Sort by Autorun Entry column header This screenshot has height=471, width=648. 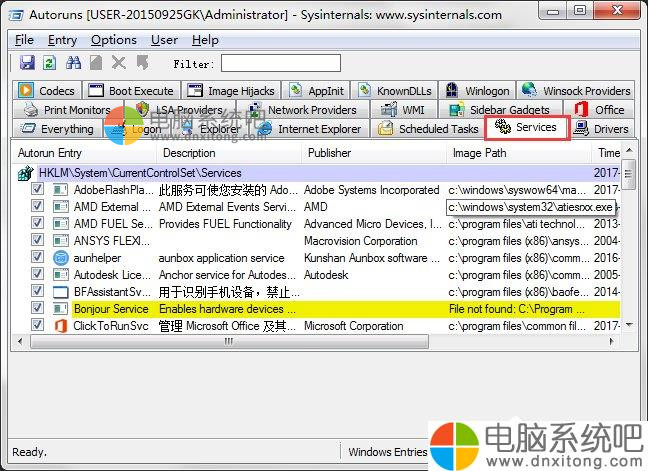coord(84,153)
